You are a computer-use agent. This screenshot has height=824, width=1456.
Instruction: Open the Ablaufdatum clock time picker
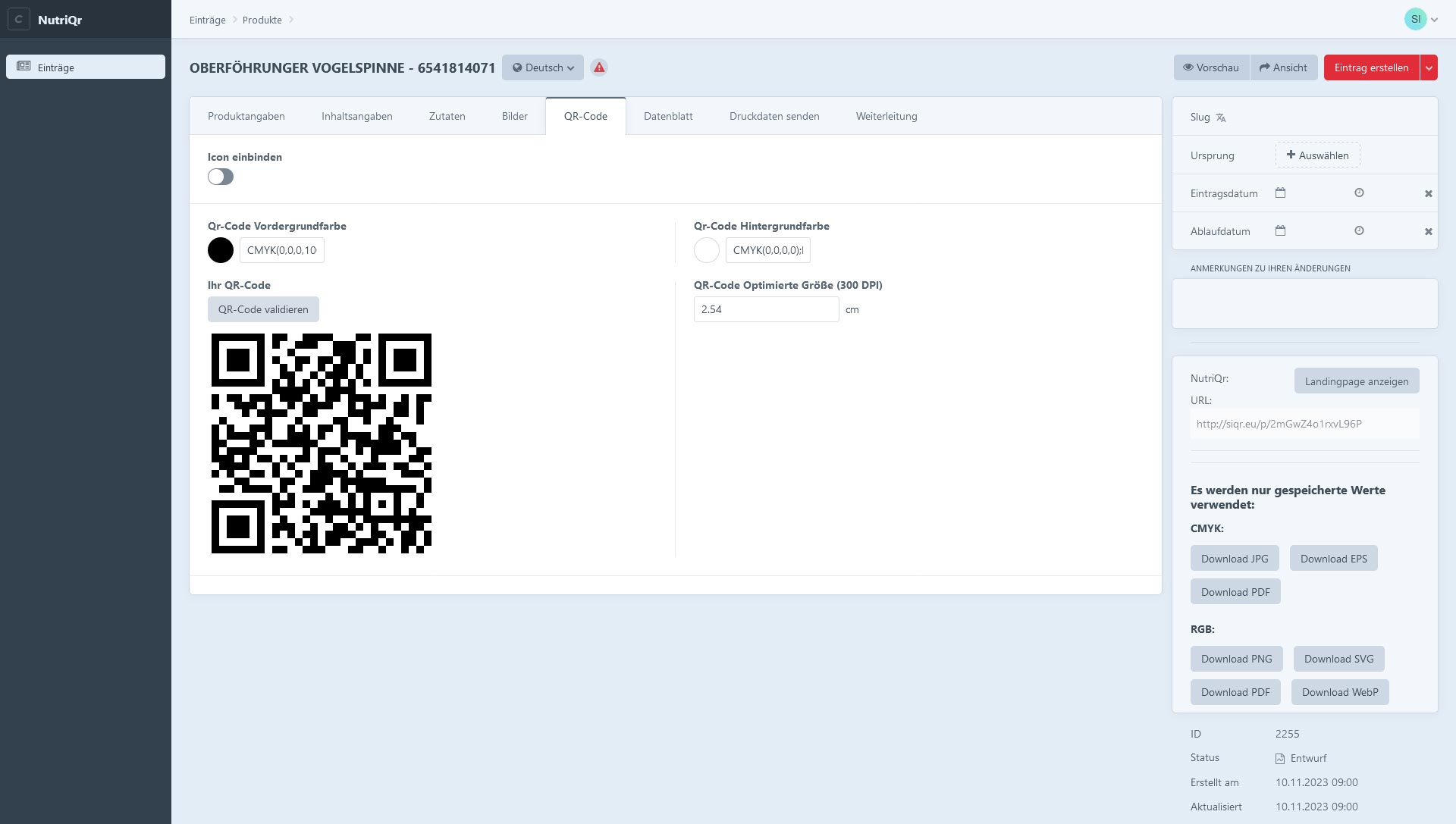(x=1359, y=231)
